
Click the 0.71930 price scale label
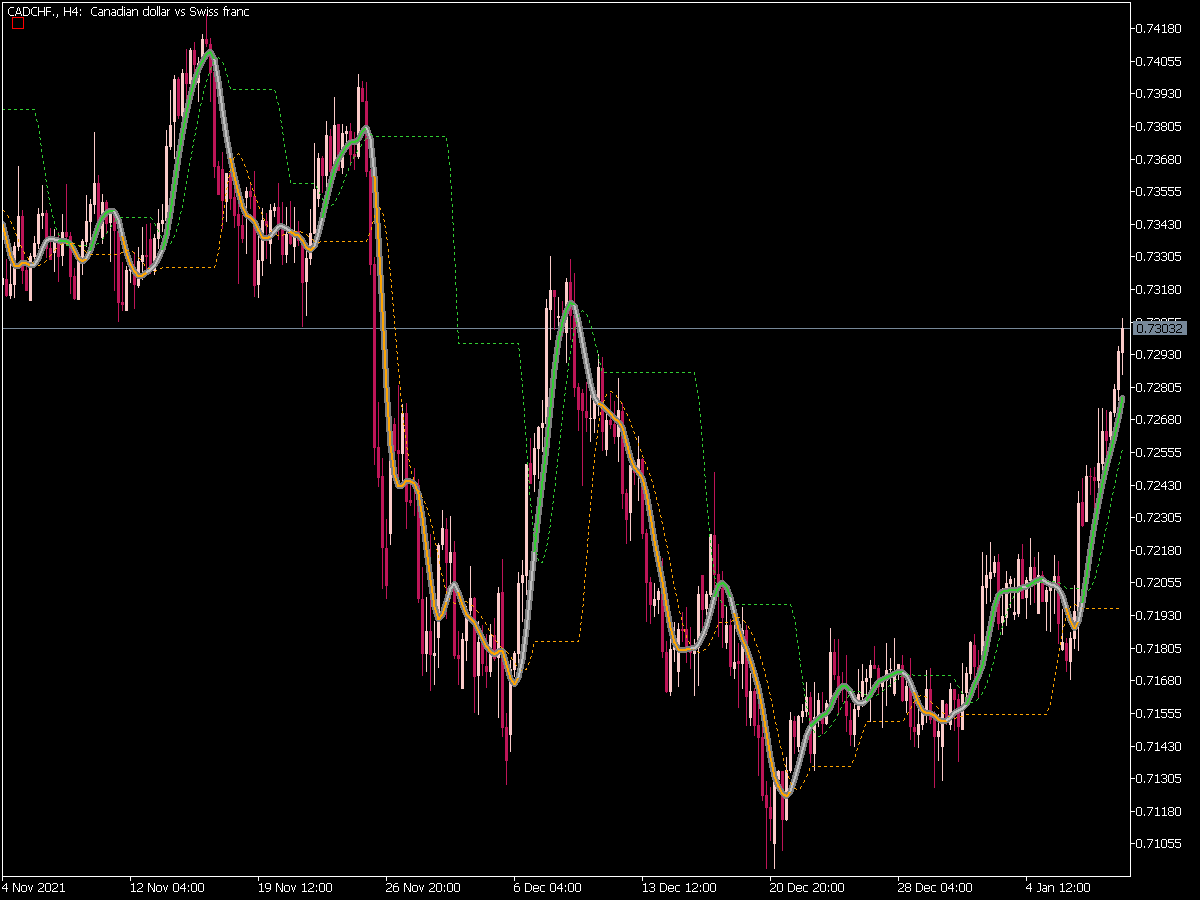1160,616
